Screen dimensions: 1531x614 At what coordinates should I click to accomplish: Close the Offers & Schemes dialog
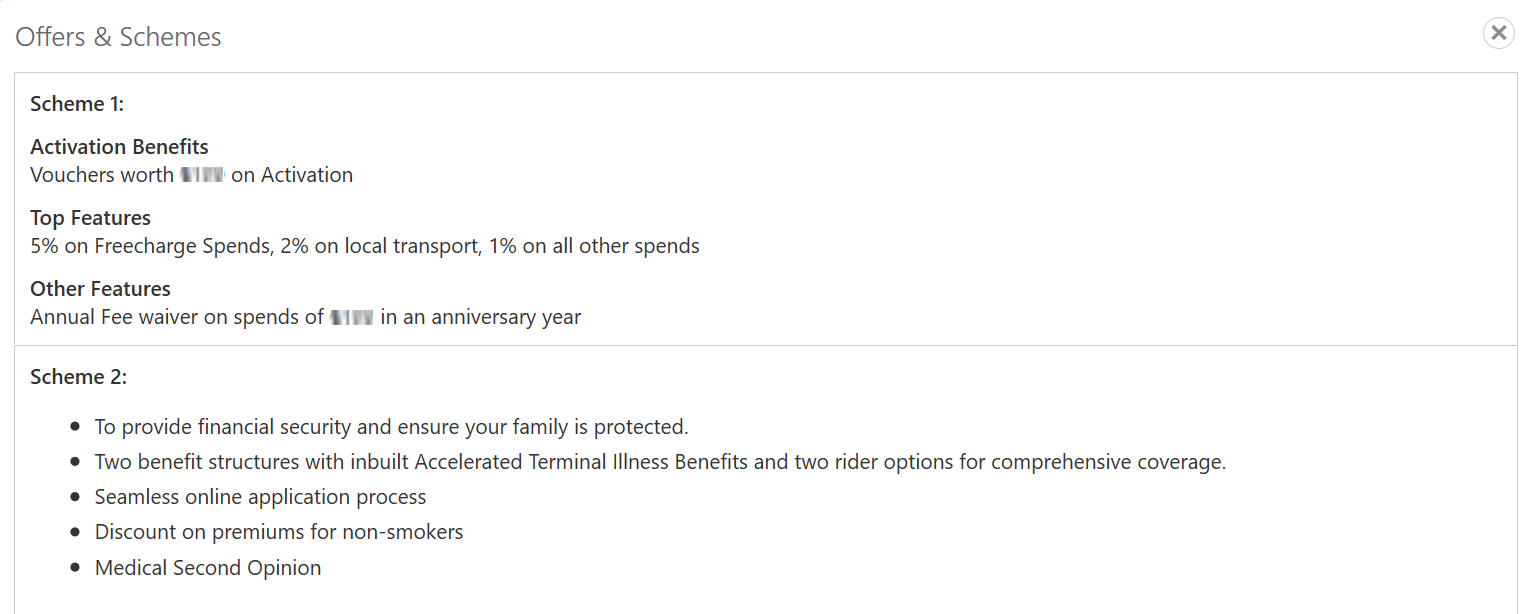[x=1498, y=33]
